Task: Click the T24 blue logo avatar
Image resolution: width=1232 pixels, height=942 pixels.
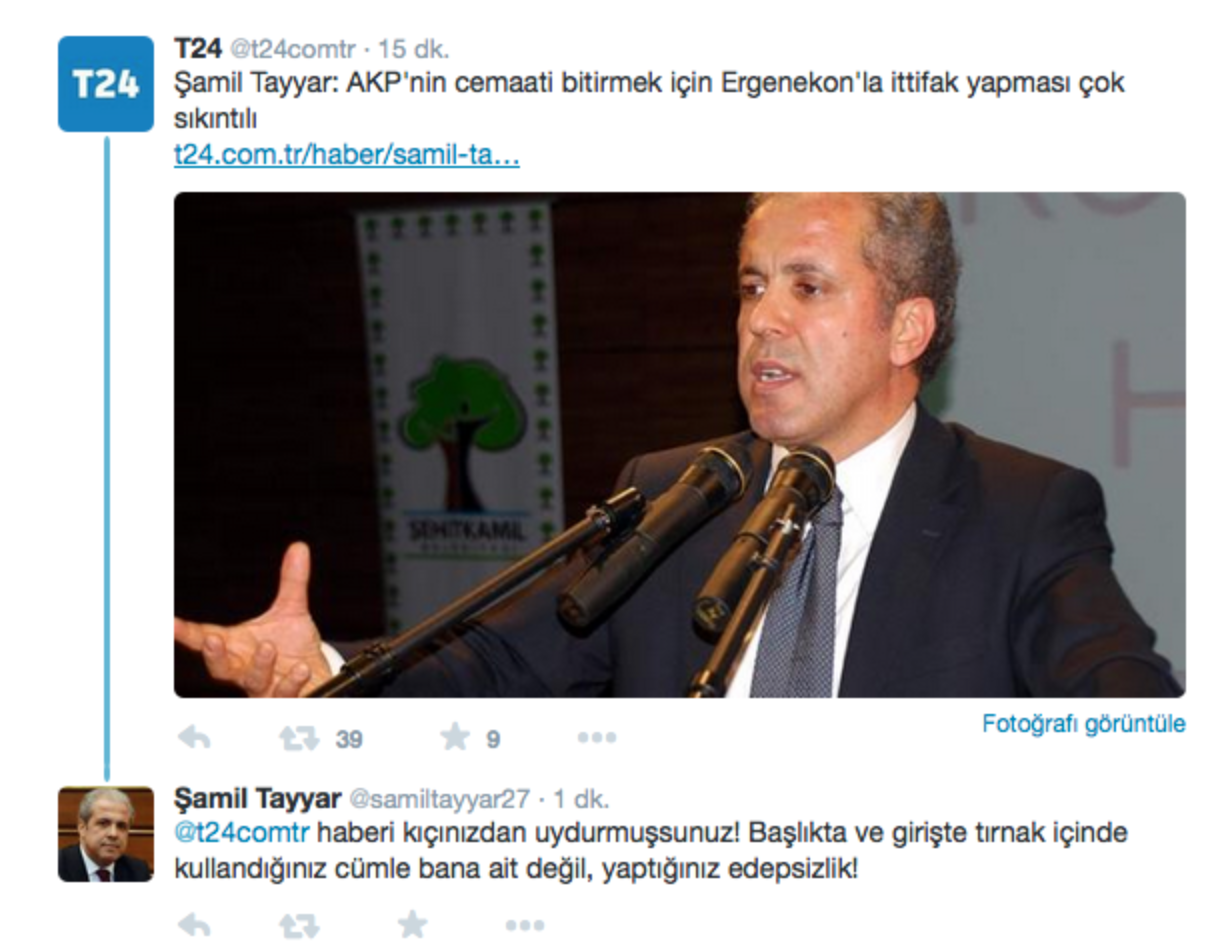Action: click(106, 84)
